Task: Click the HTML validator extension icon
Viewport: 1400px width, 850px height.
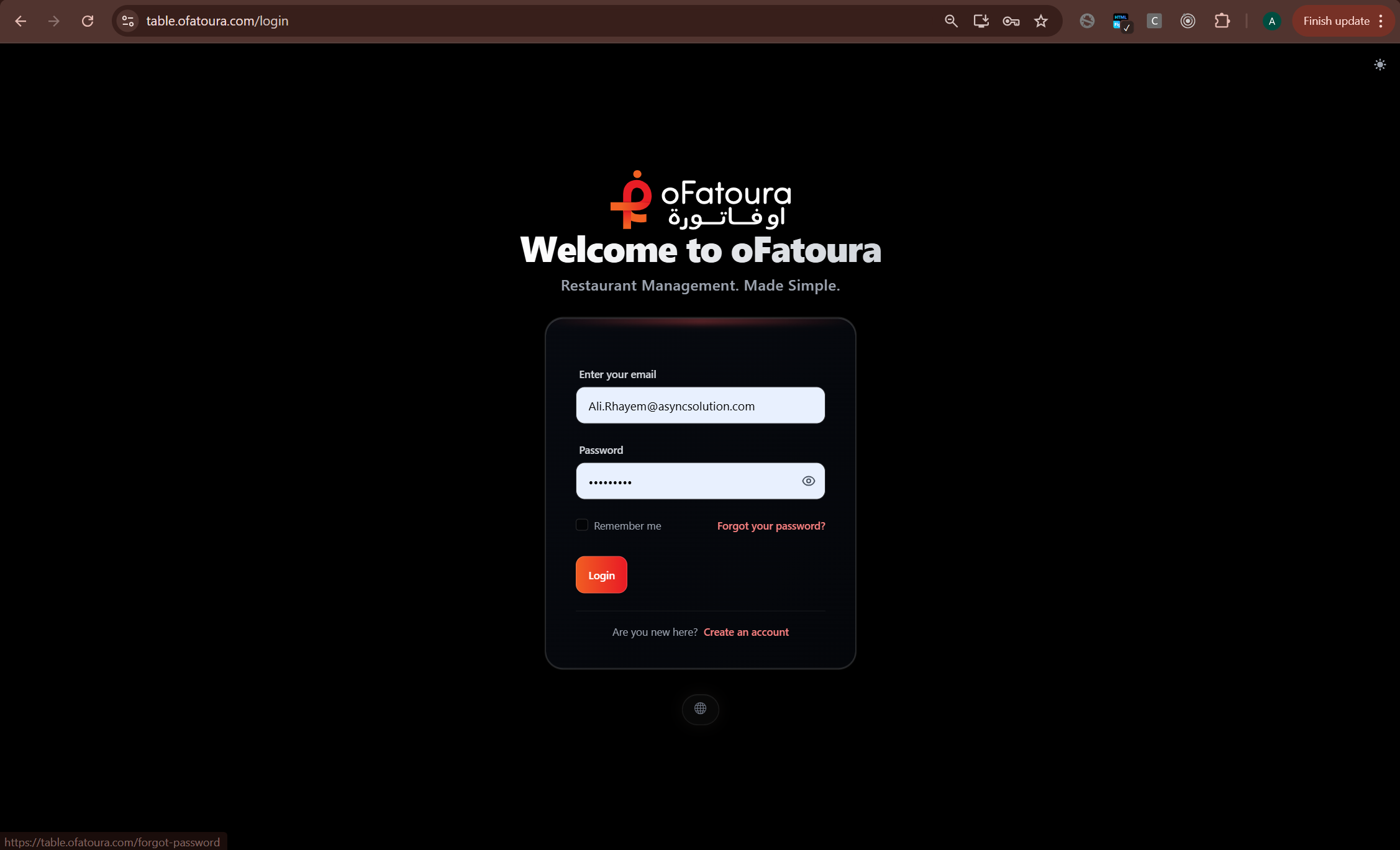Action: pyautogui.click(x=1122, y=20)
